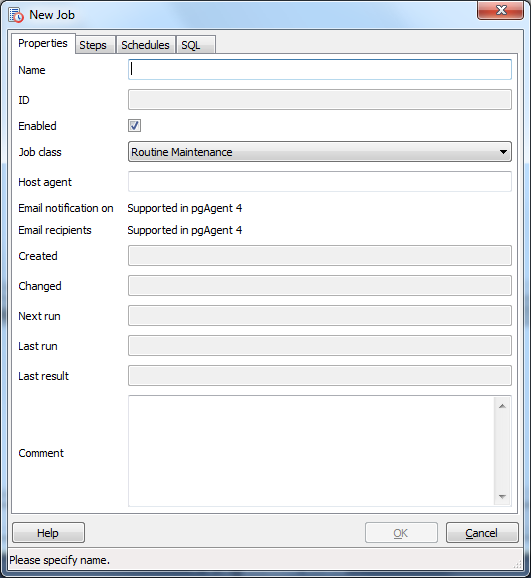Image resolution: width=531 pixels, height=578 pixels.
Task: Open the Job class dropdown arrow
Action: click(x=503, y=152)
